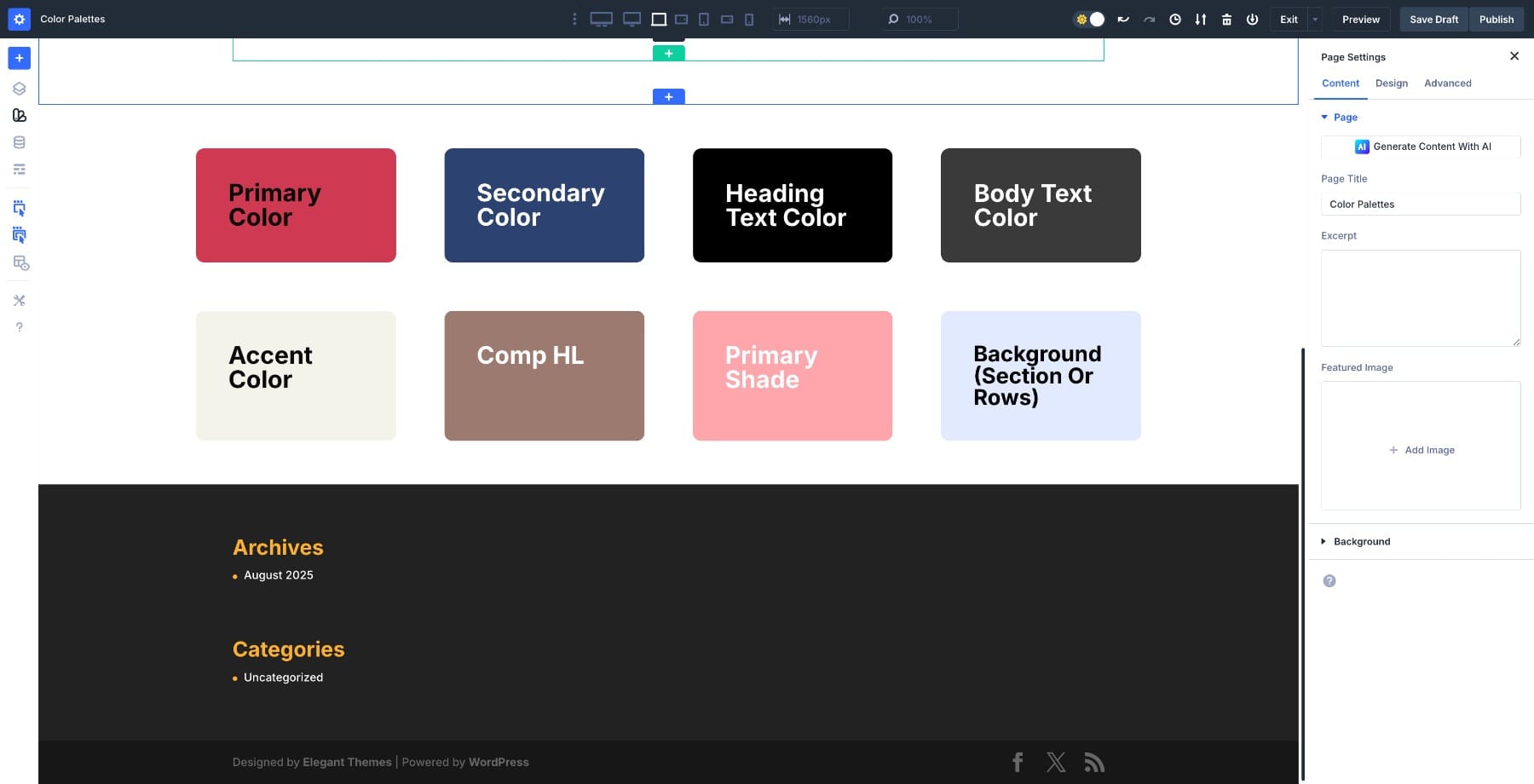Viewport: 1534px width, 784px height.
Task: Toggle the light/dark mode switch
Action: [1089, 20]
